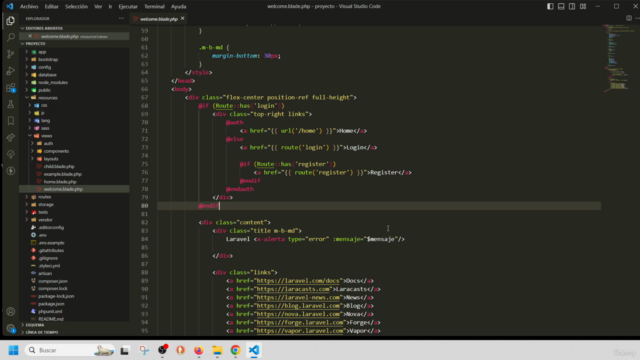Viewport: 640px width, 360px height.
Task: Open package.json file
Action: pyautogui.click(x=51, y=304)
